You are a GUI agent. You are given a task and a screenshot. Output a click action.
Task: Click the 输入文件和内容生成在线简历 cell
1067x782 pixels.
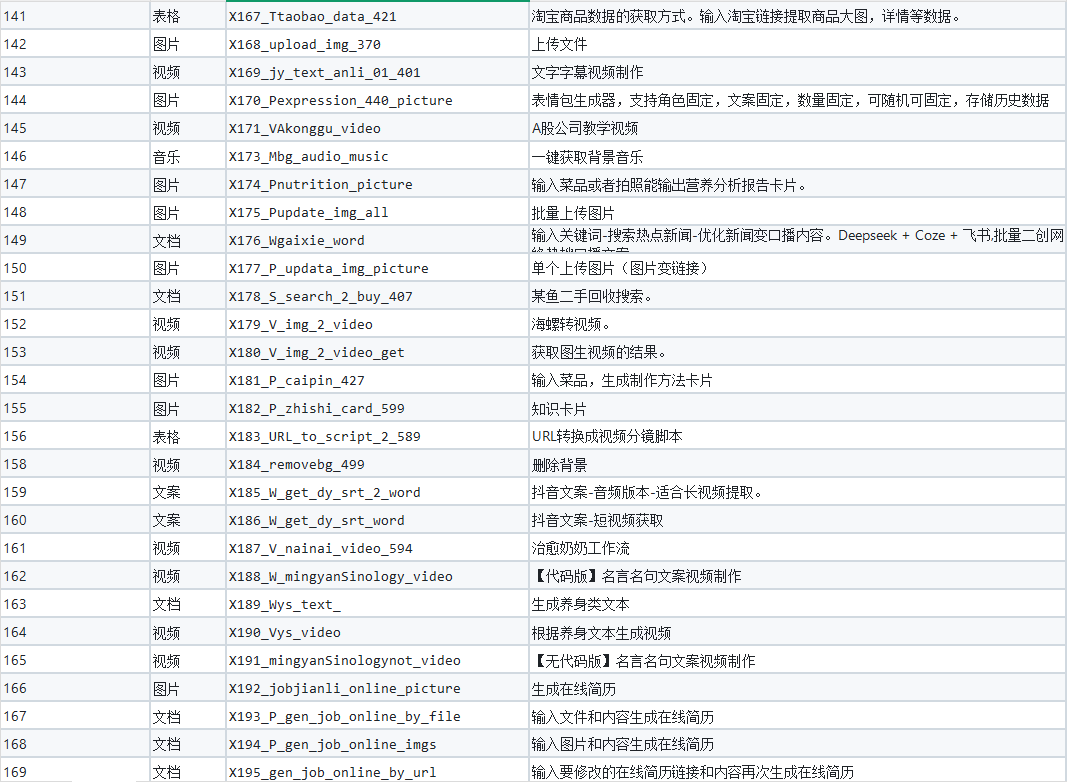pyautogui.click(x=797, y=717)
